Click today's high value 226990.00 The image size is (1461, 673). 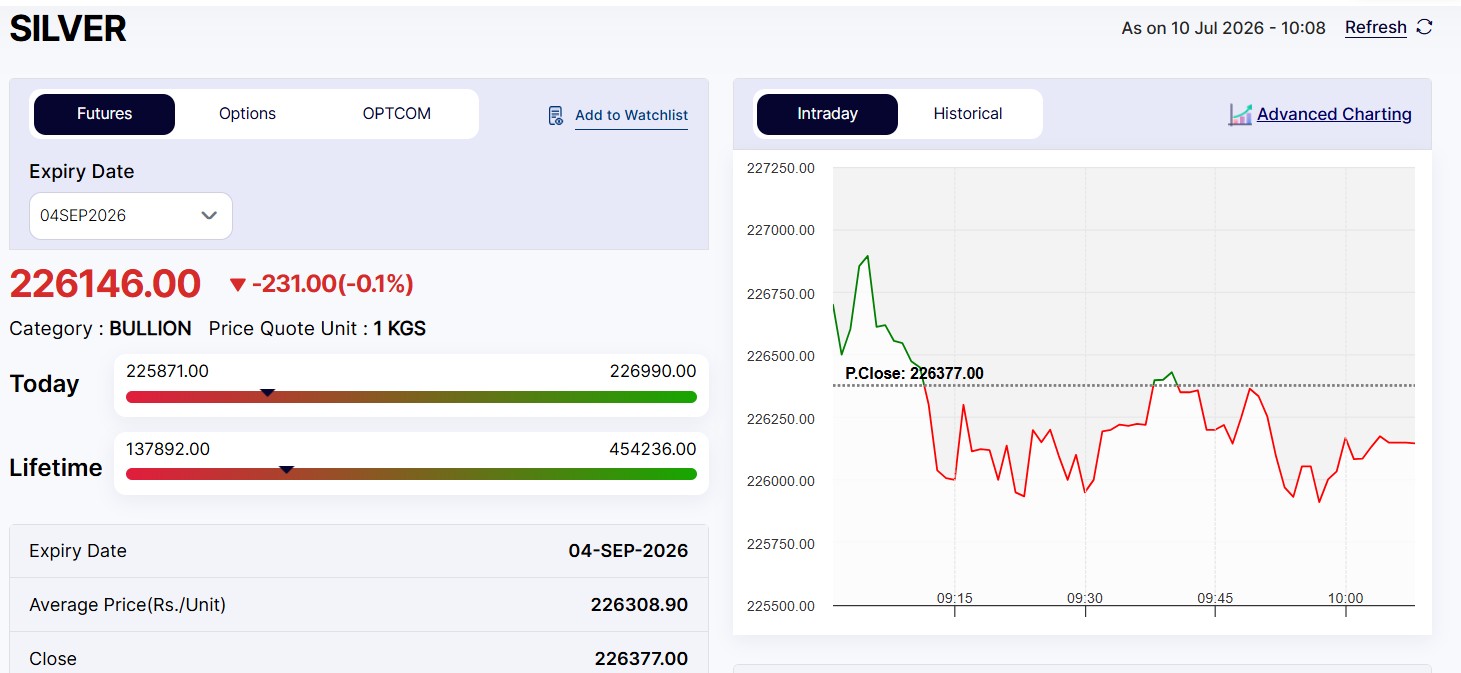(x=653, y=371)
